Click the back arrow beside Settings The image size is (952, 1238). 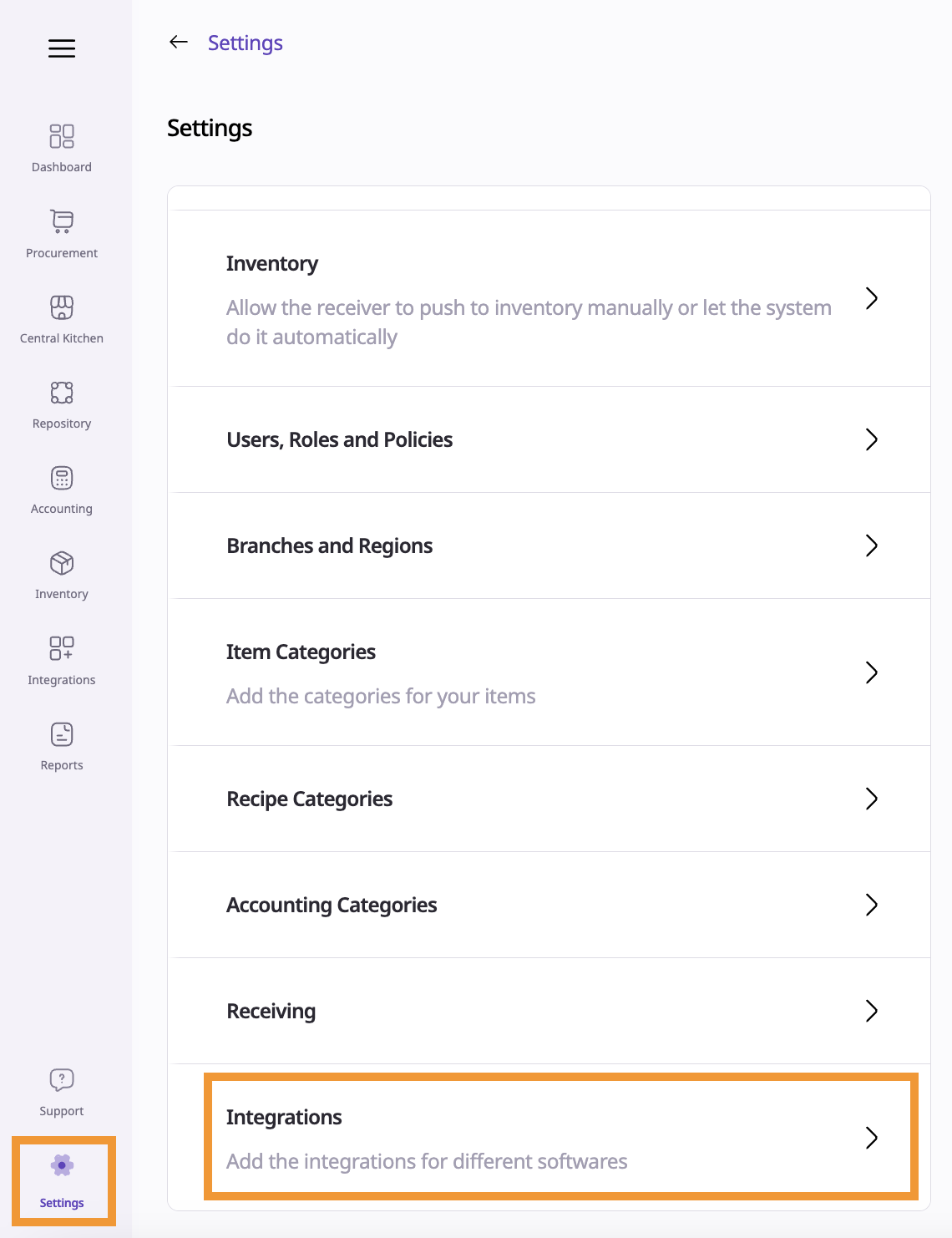pos(179,43)
